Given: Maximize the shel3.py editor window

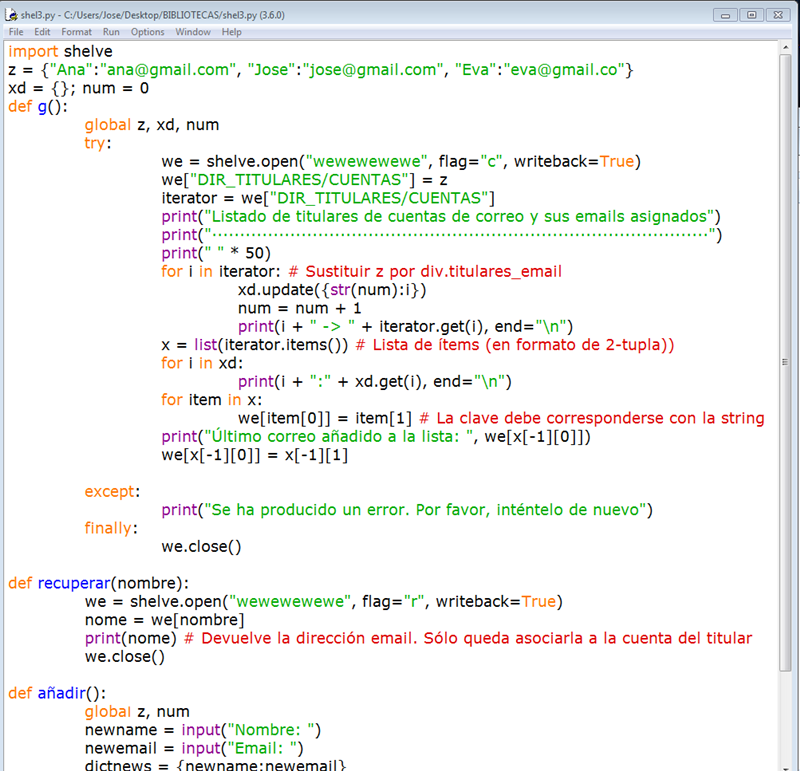Looking at the screenshot, I should click(x=752, y=15).
